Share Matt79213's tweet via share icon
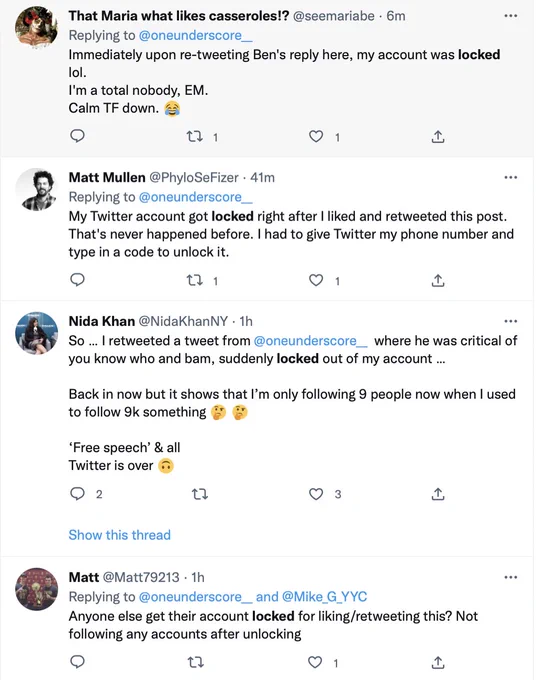 [438, 662]
